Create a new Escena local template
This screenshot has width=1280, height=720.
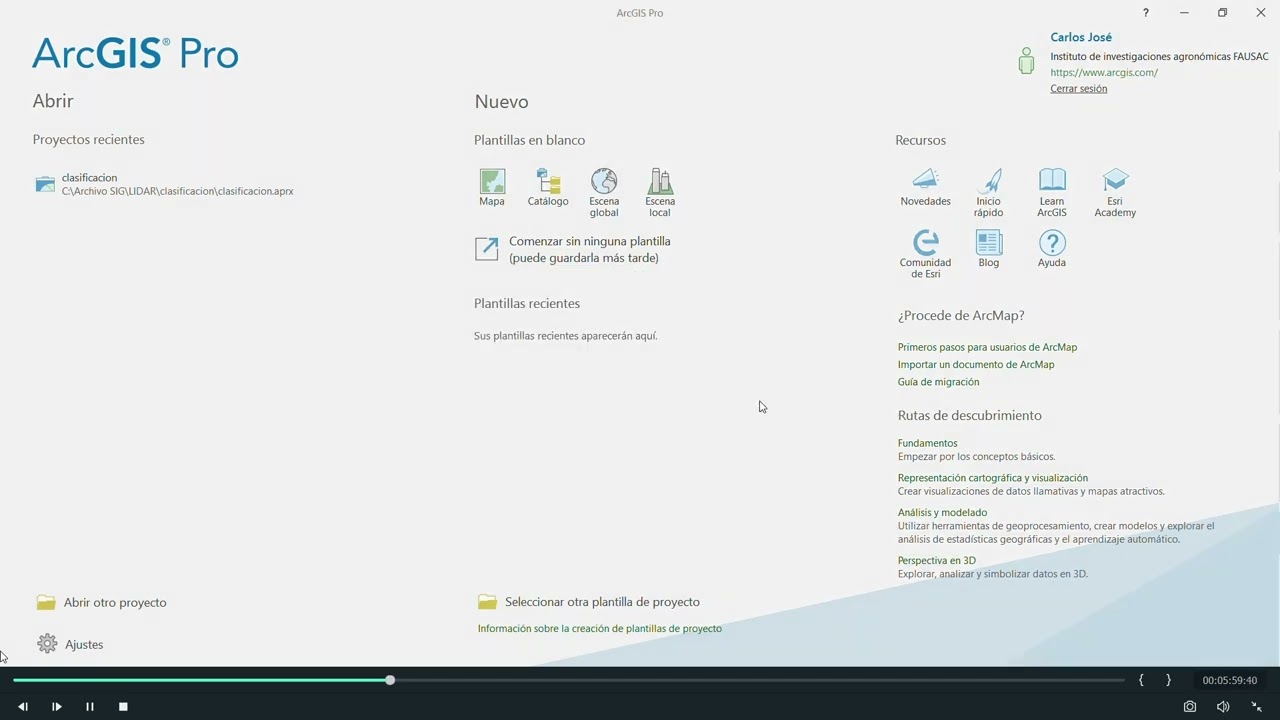(x=660, y=192)
